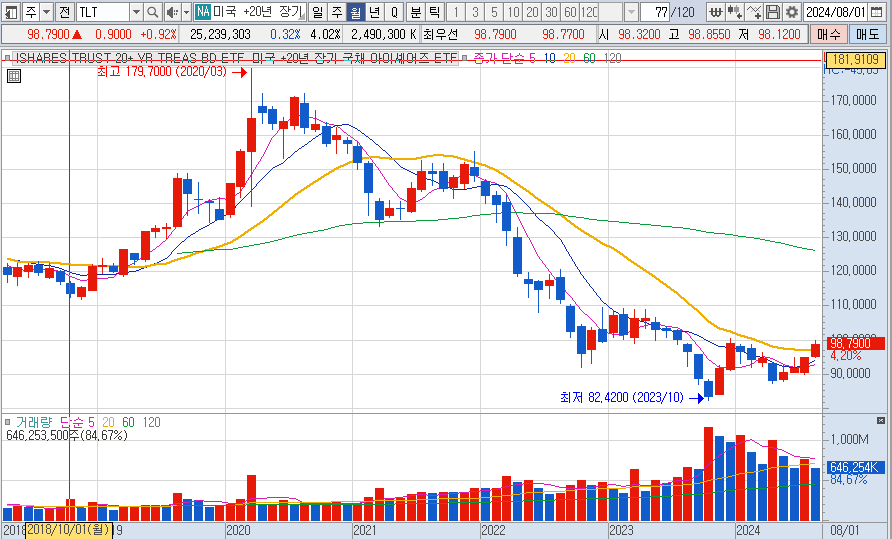Click the data table grid icon
Image resolution: width=892 pixels, height=539 pixels.
click(14, 76)
